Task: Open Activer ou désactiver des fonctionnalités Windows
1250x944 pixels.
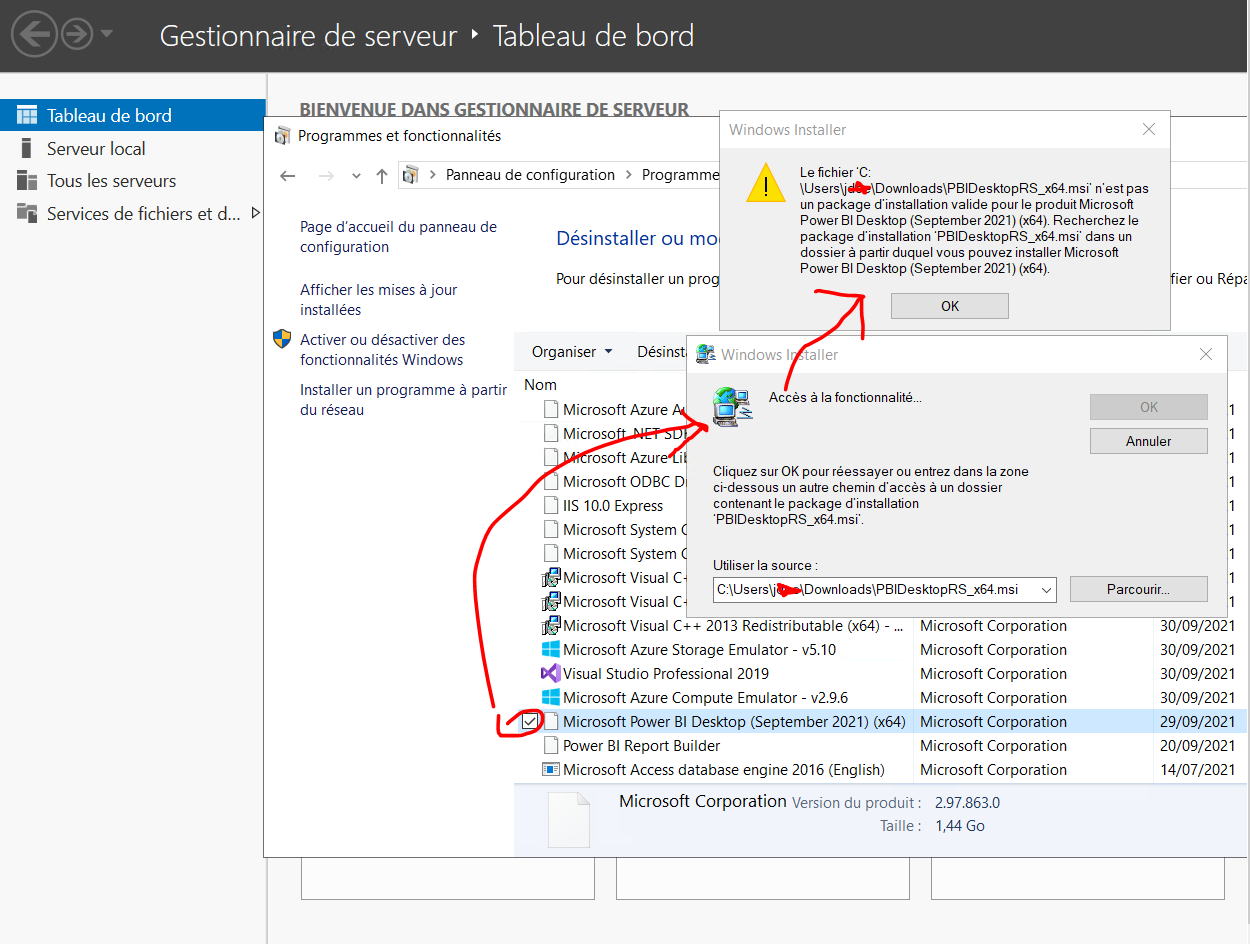Action: pyautogui.click(x=382, y=350)
